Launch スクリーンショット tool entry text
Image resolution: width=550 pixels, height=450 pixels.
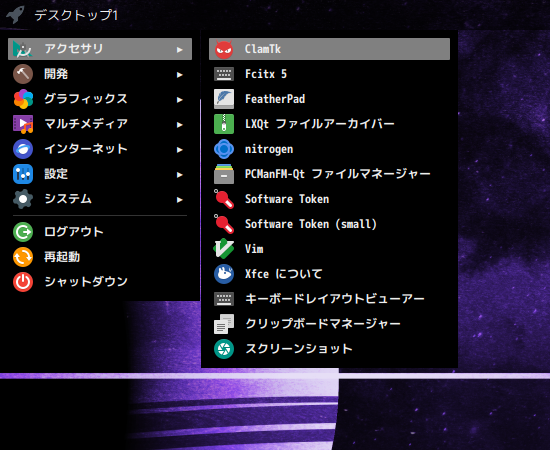[x=299, y=349]
